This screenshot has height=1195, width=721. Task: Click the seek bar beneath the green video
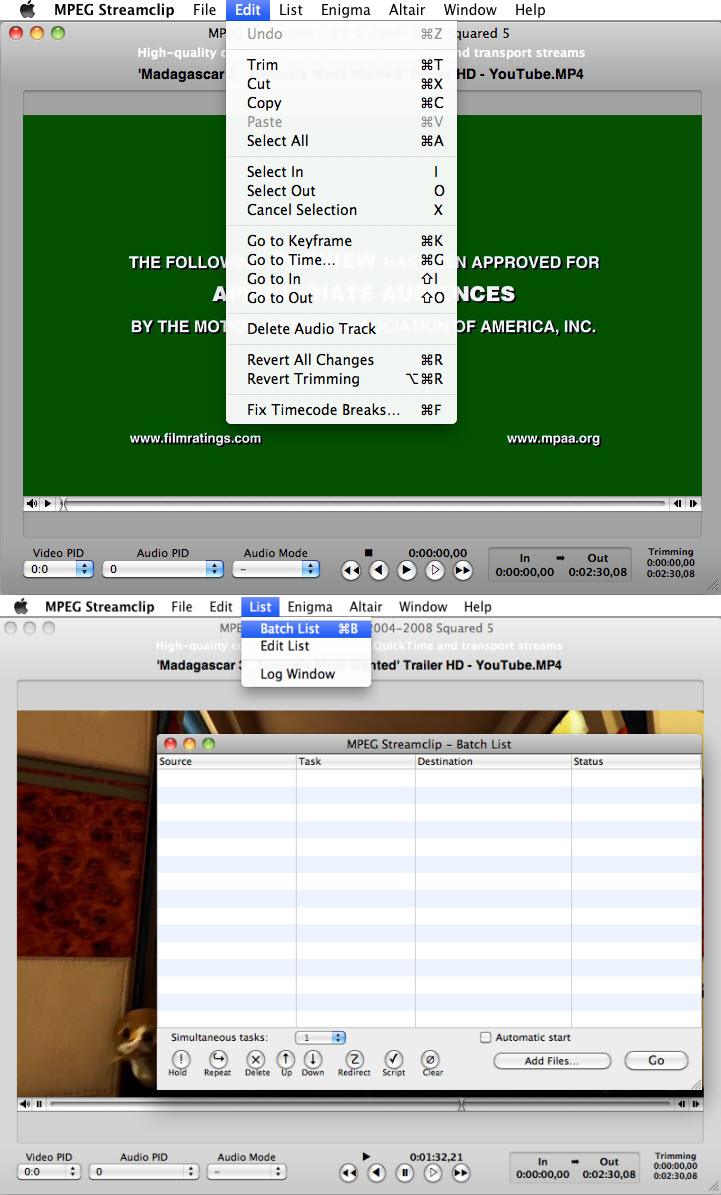tap(365, 504)
